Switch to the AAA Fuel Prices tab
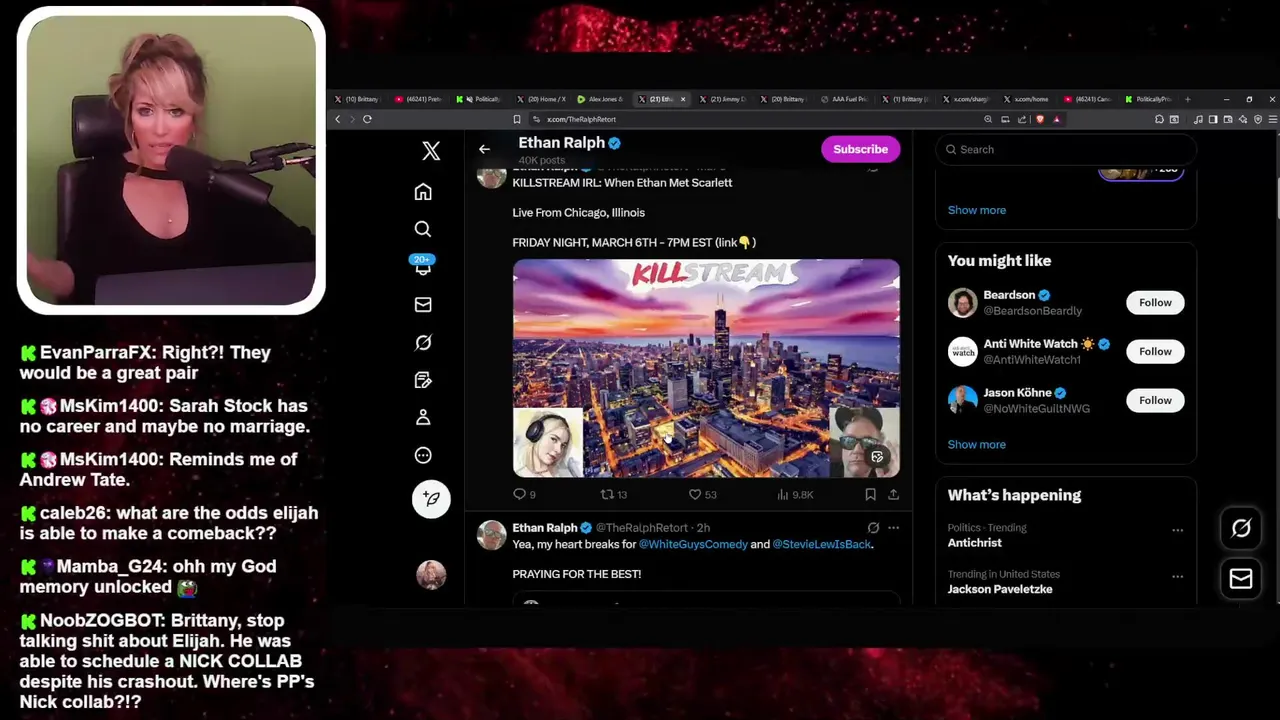Screen dimensions: 1280x720 844,99
